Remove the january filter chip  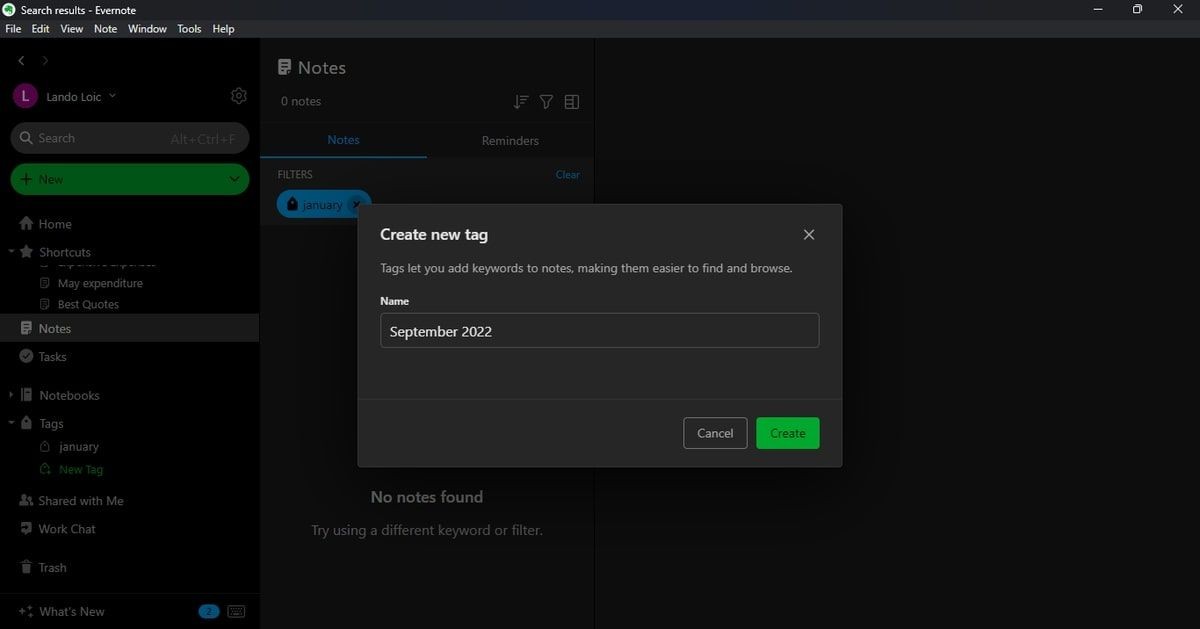click(357, 204)
